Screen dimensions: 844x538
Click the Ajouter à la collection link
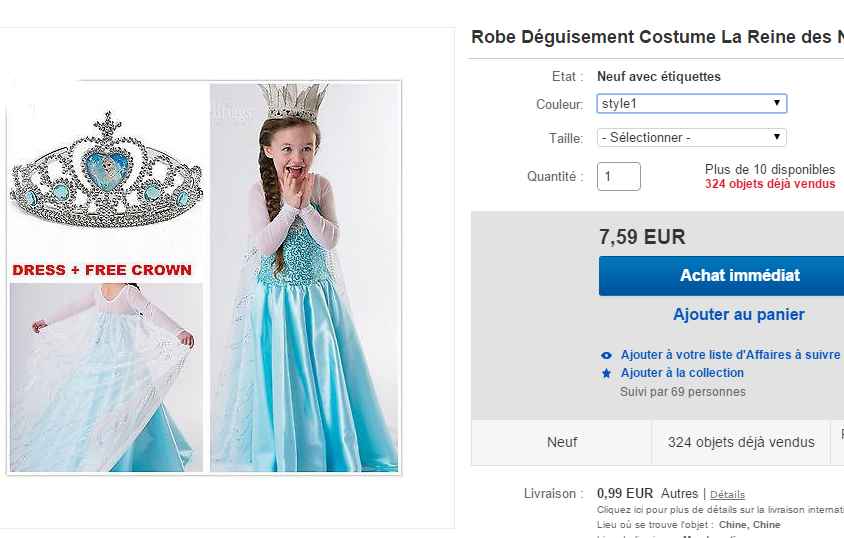click(682, 373)
